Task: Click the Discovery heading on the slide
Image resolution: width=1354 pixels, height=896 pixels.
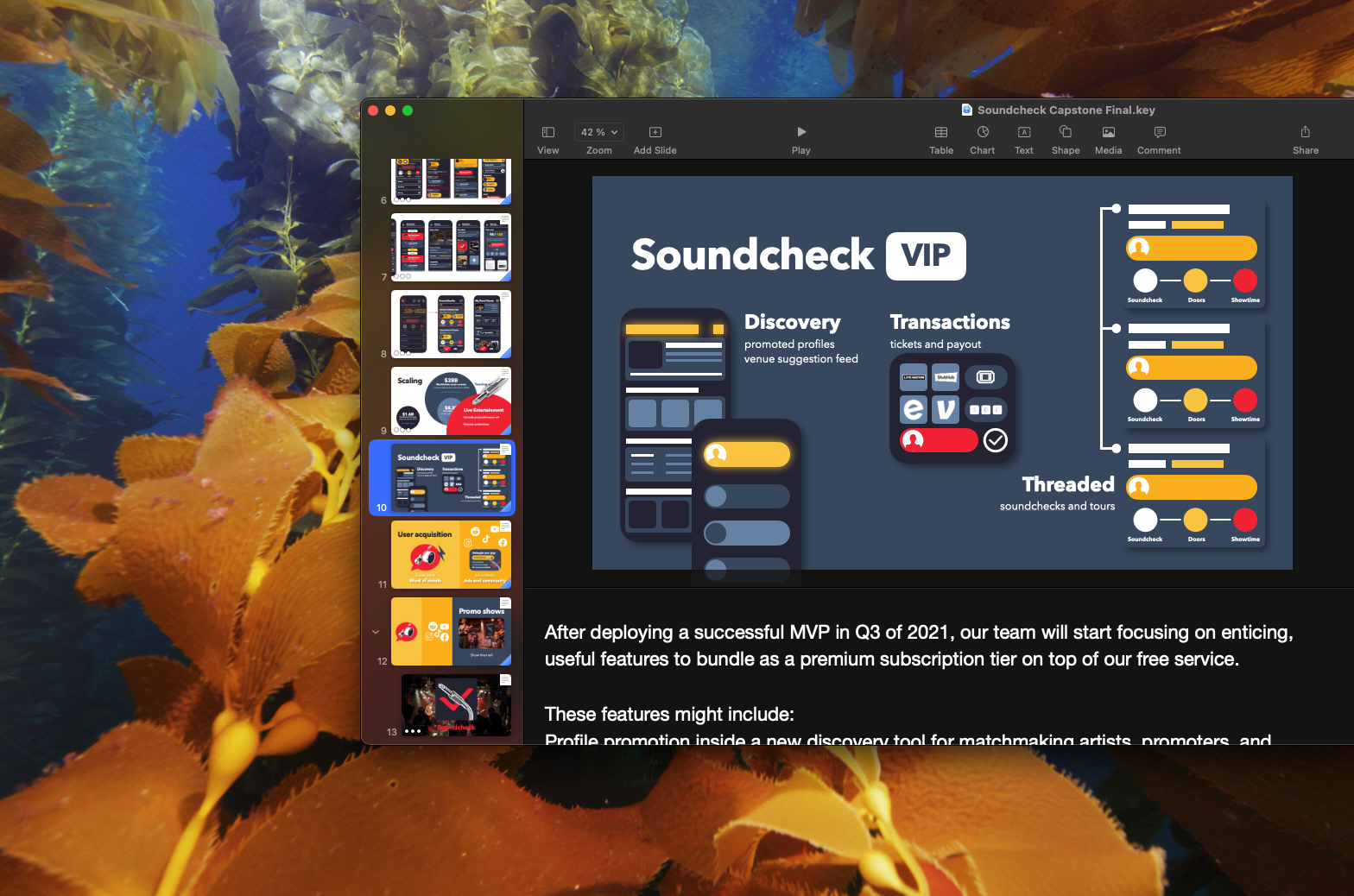Action: [793, 322]
